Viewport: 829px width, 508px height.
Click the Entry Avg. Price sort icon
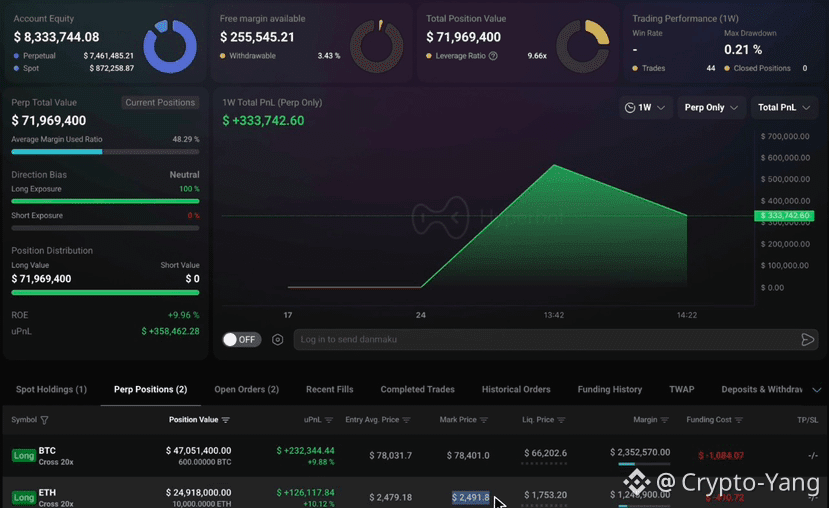coord(406,420)
